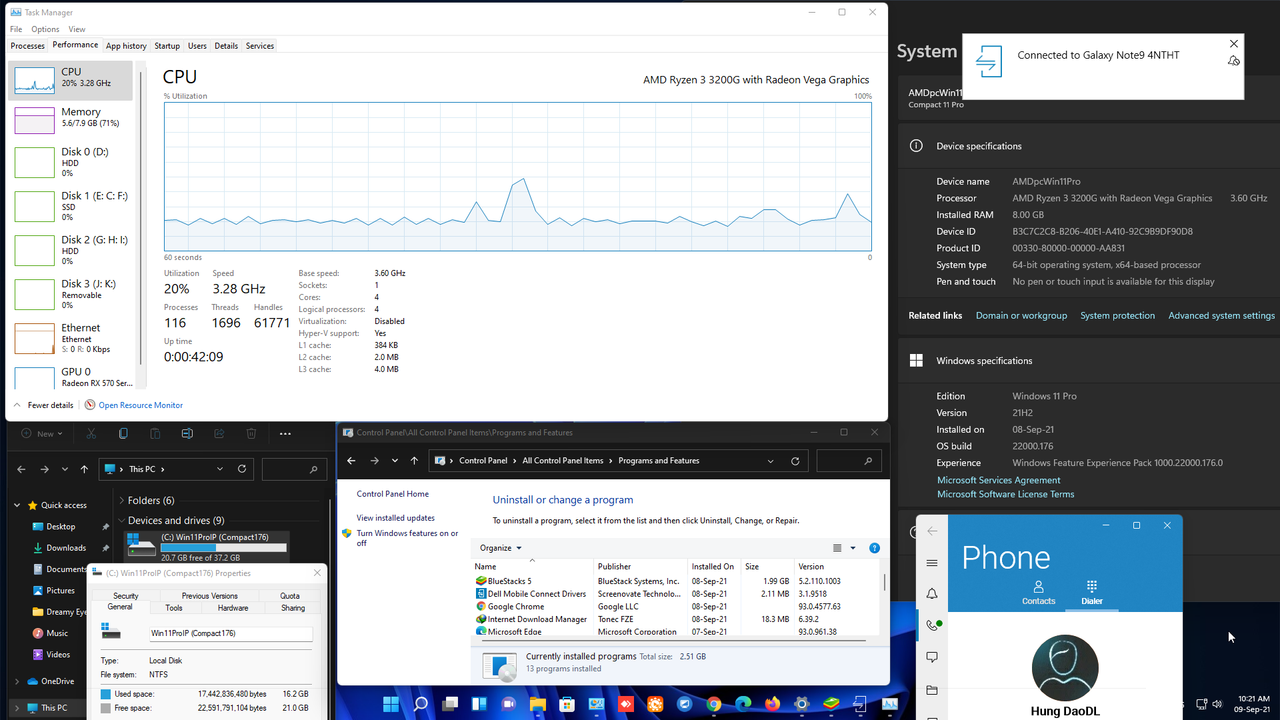Image resolution: width=1280 pixels, height=720 pixels.
Task: Switch to the Users tab
Action: click(x=197, y=46)
